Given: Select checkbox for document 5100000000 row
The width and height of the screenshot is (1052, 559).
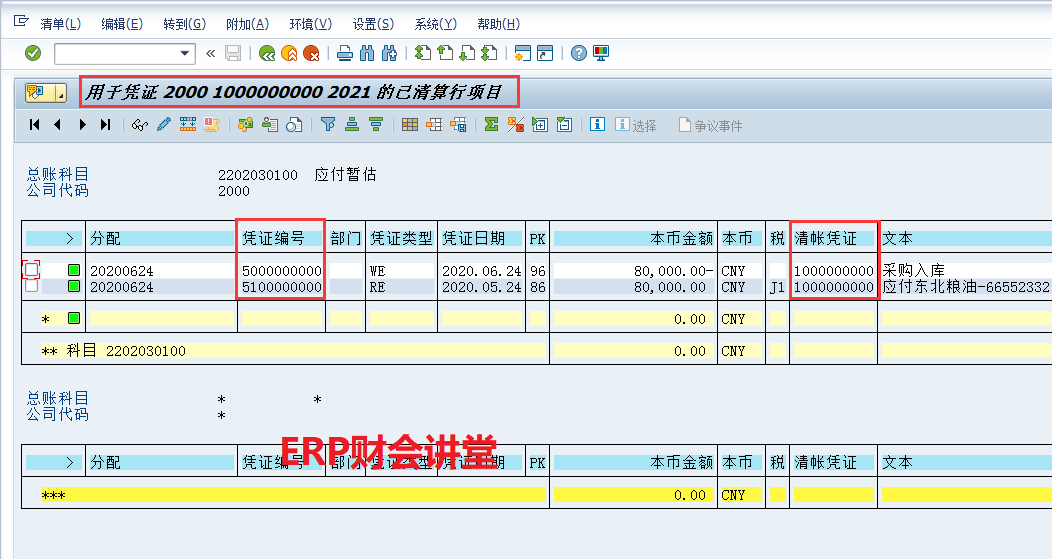Looking at the screenshot, I should tap(32, 286).
